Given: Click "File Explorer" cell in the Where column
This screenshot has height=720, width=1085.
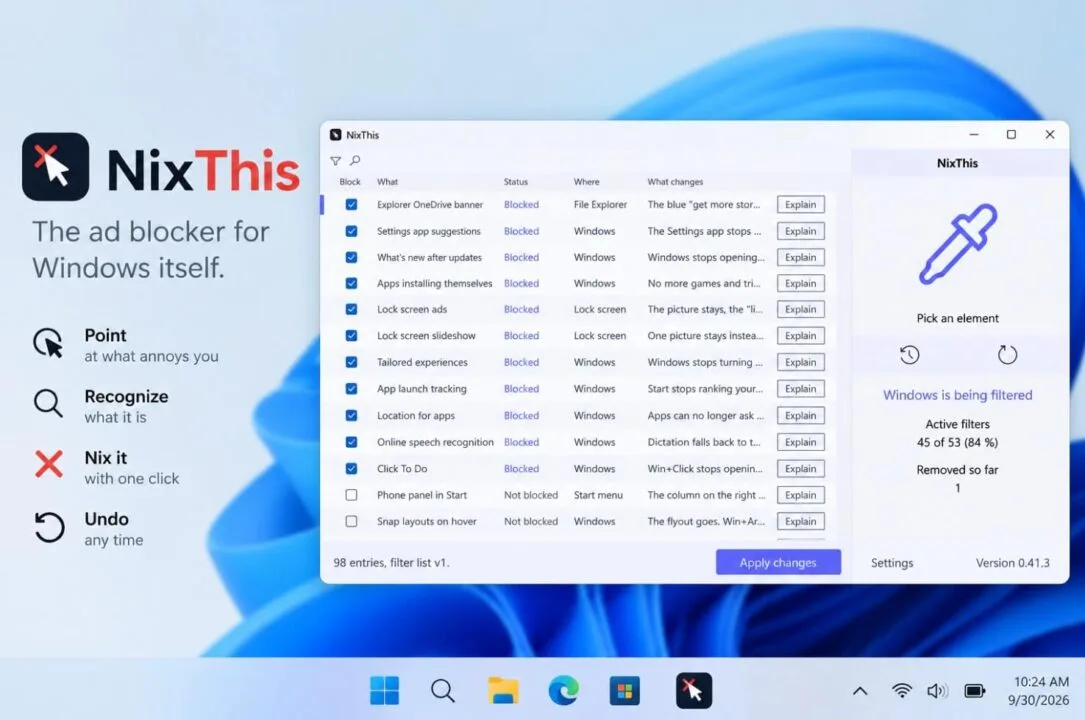Looking at the screenshot, I should [x=600, y=205].
